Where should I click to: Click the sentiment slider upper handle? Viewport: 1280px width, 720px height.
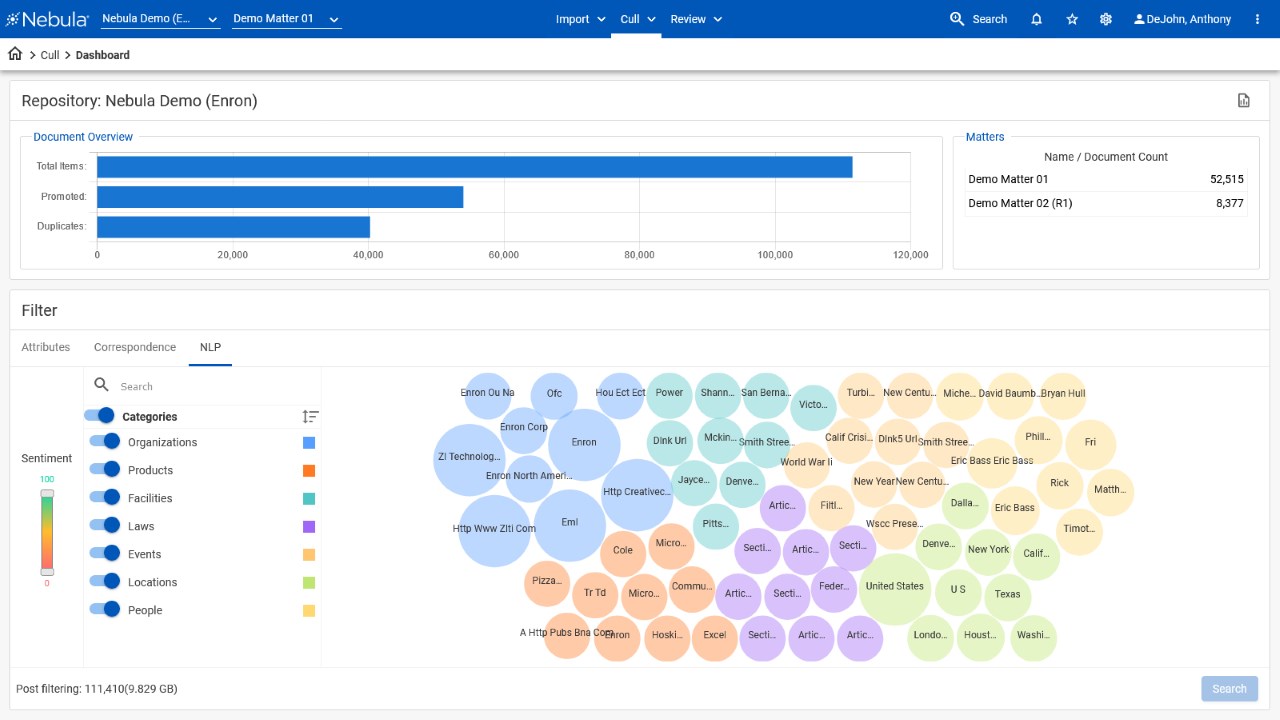(47, 492)
